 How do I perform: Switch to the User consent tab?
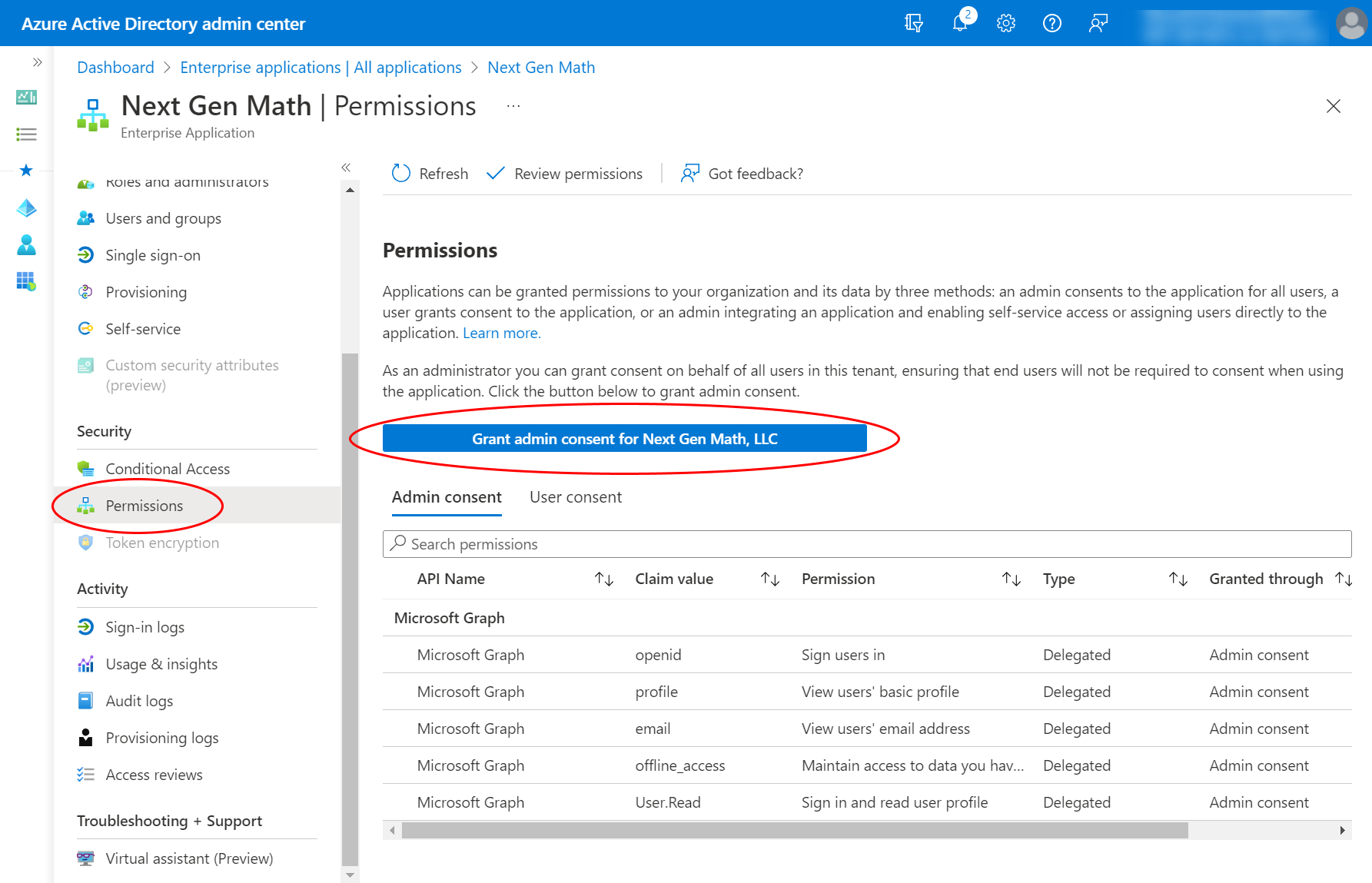point(576,497)
